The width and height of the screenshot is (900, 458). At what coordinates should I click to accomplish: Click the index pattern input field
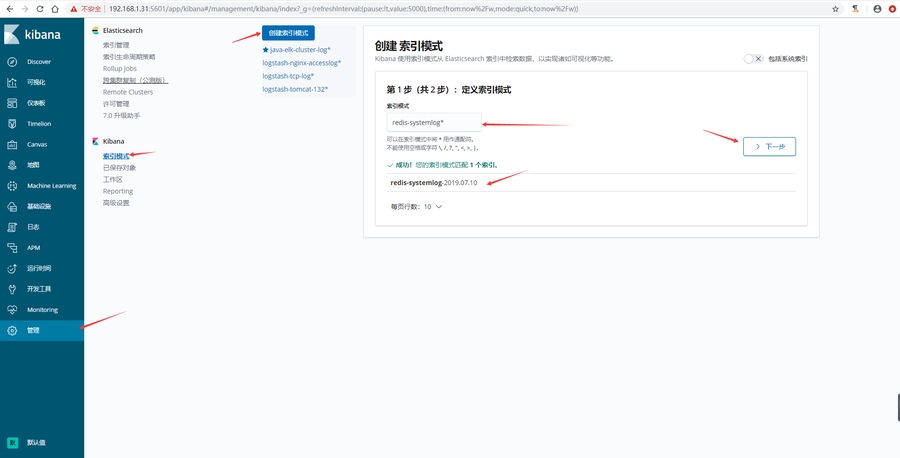tap(435, 122)
